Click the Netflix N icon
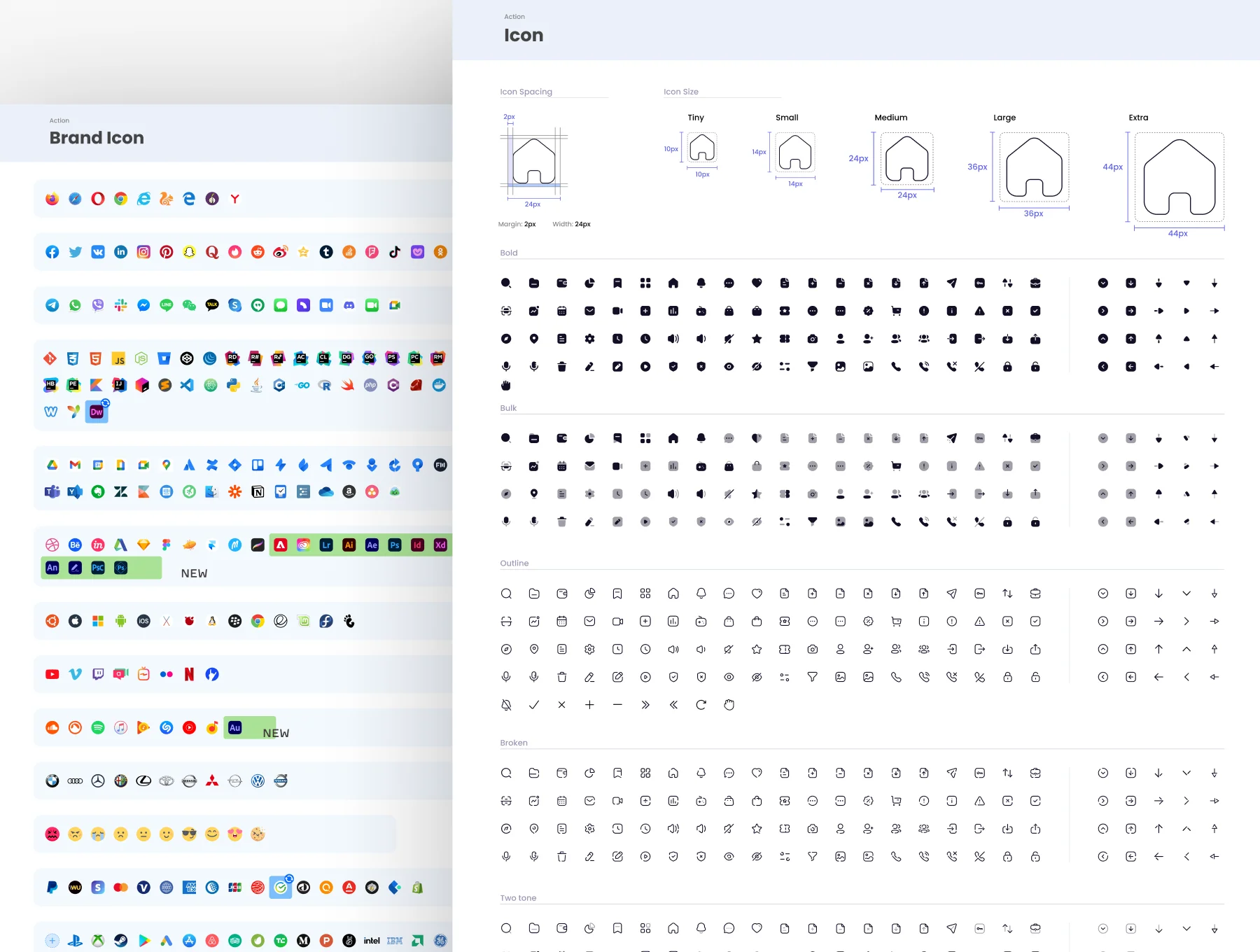The image size is (1260, 952). (189, 674)
